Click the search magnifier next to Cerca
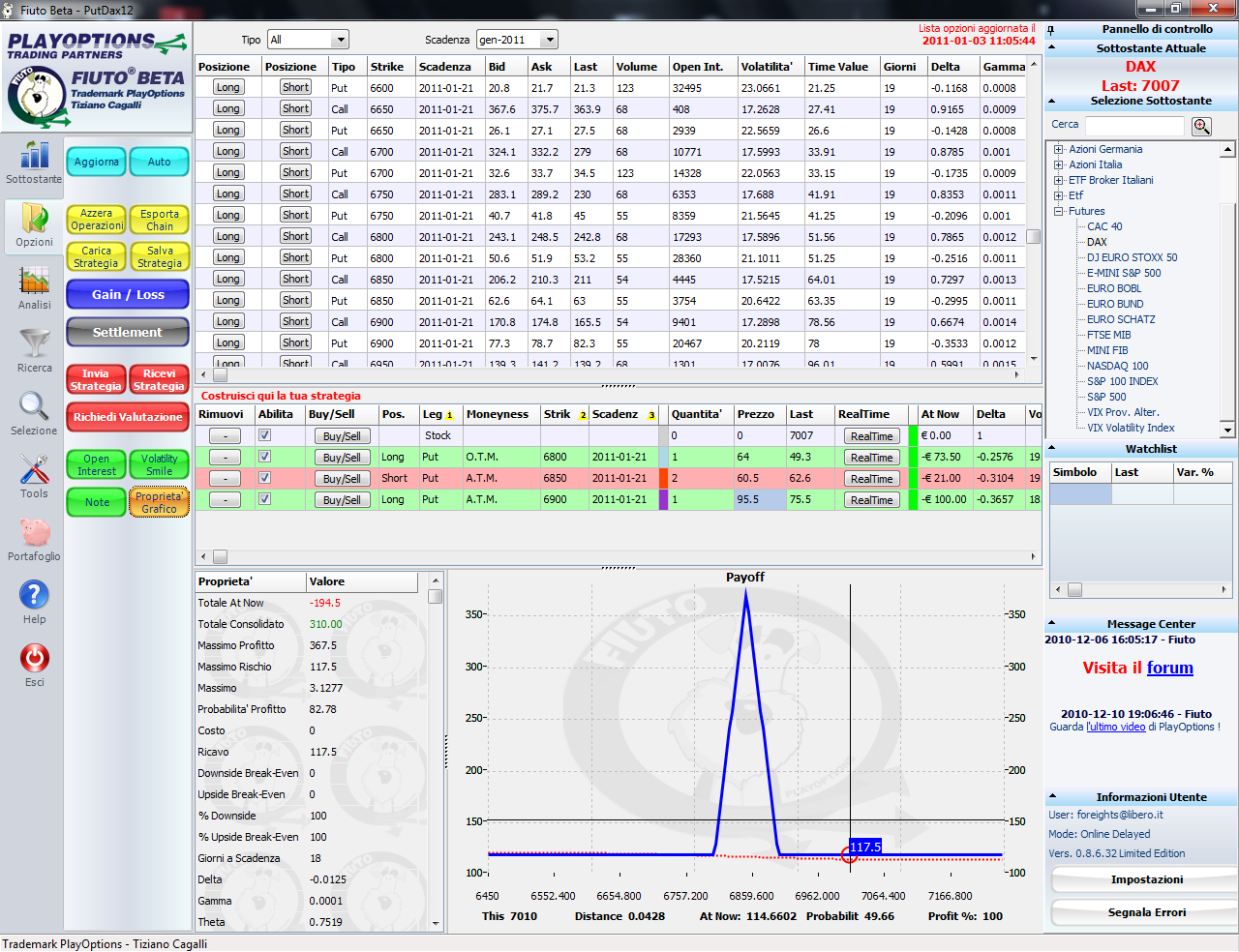 (x=1201, y=127)
